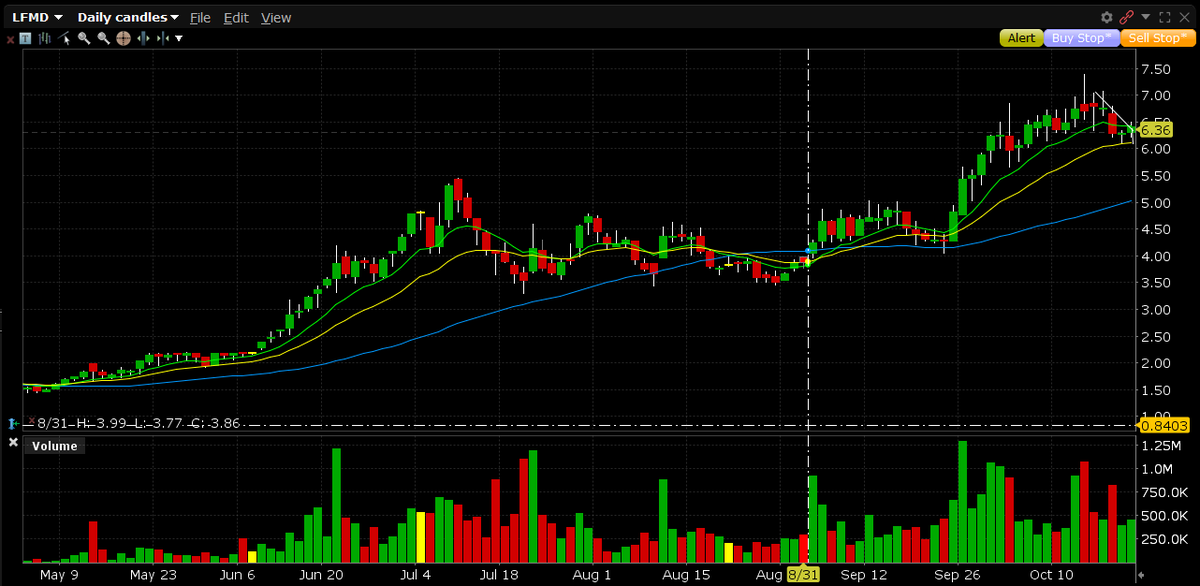The width and height of the screenshot is (1200, 586).
Task: Select the text annotation T tool
Action: [25, 38]
